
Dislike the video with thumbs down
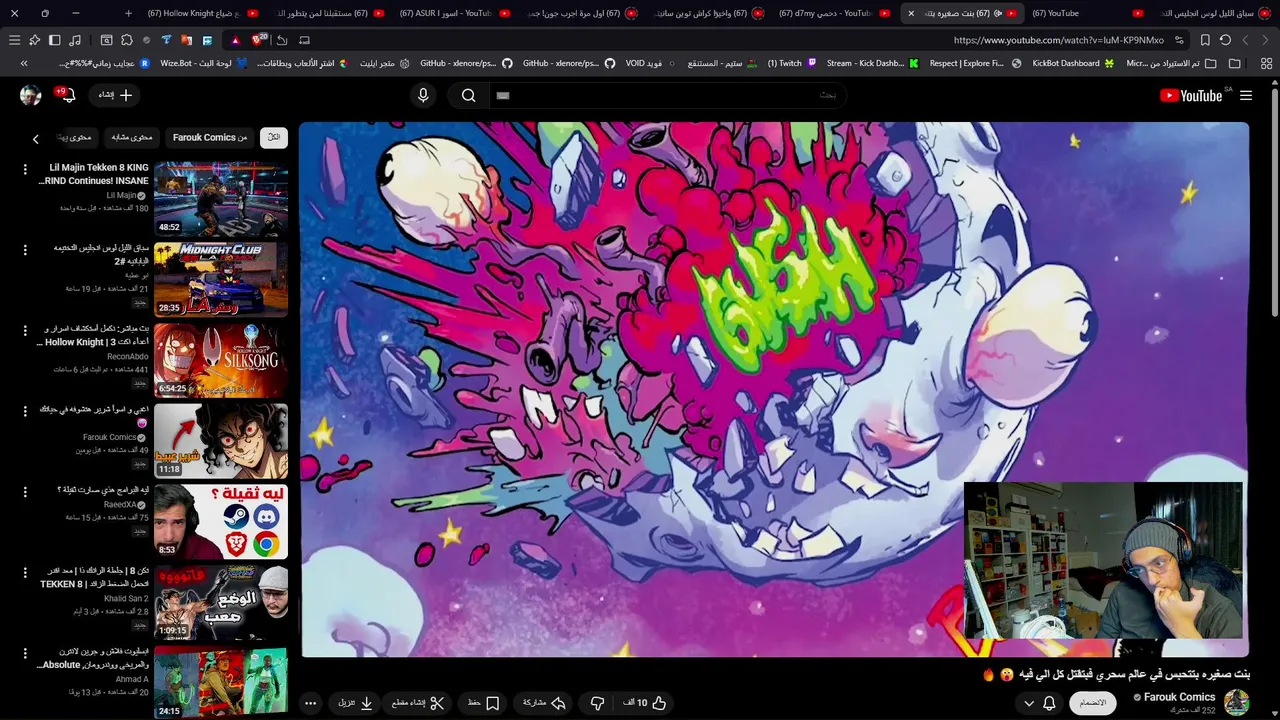click(597, 703)
